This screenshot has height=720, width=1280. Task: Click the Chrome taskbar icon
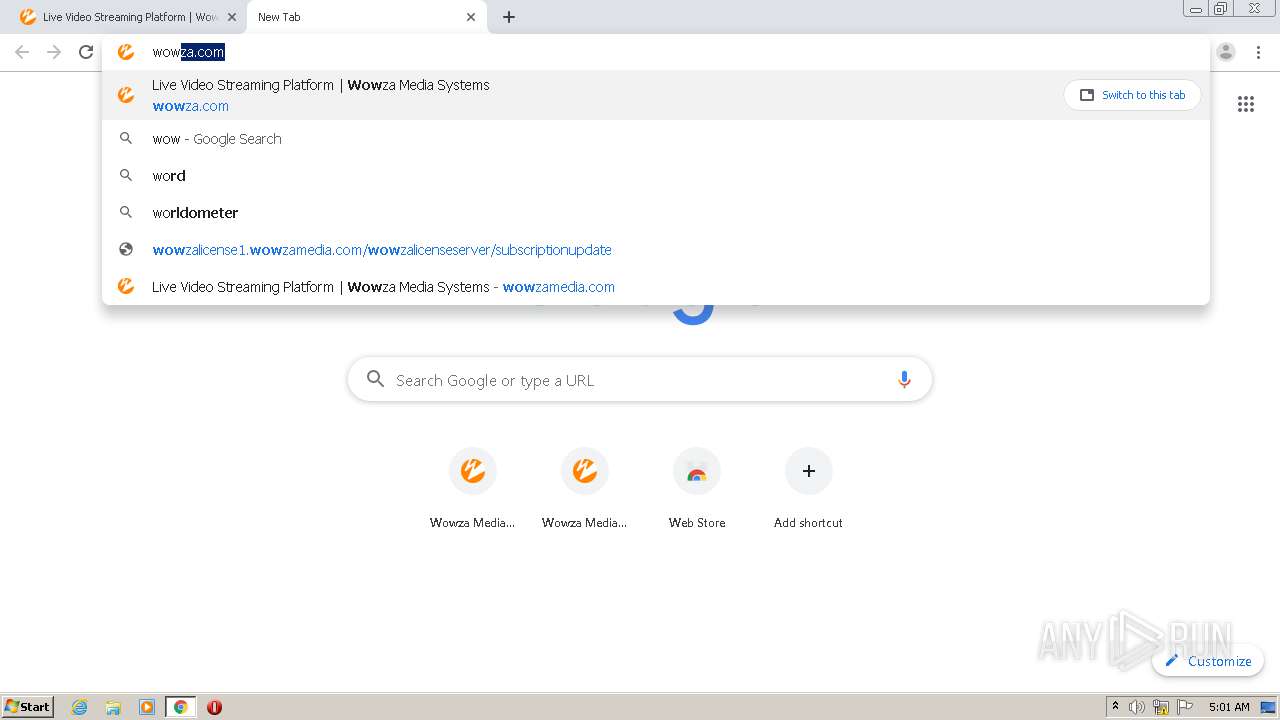180,707
